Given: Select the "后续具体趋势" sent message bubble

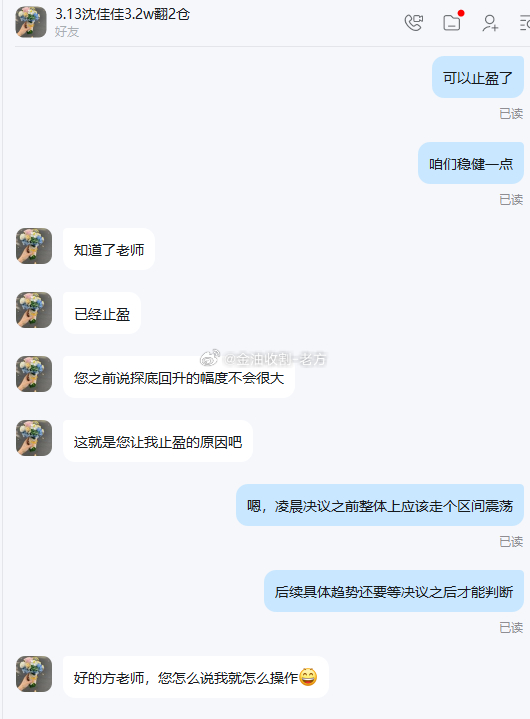Looking at the screenshot, I should (x=394, y=591).
